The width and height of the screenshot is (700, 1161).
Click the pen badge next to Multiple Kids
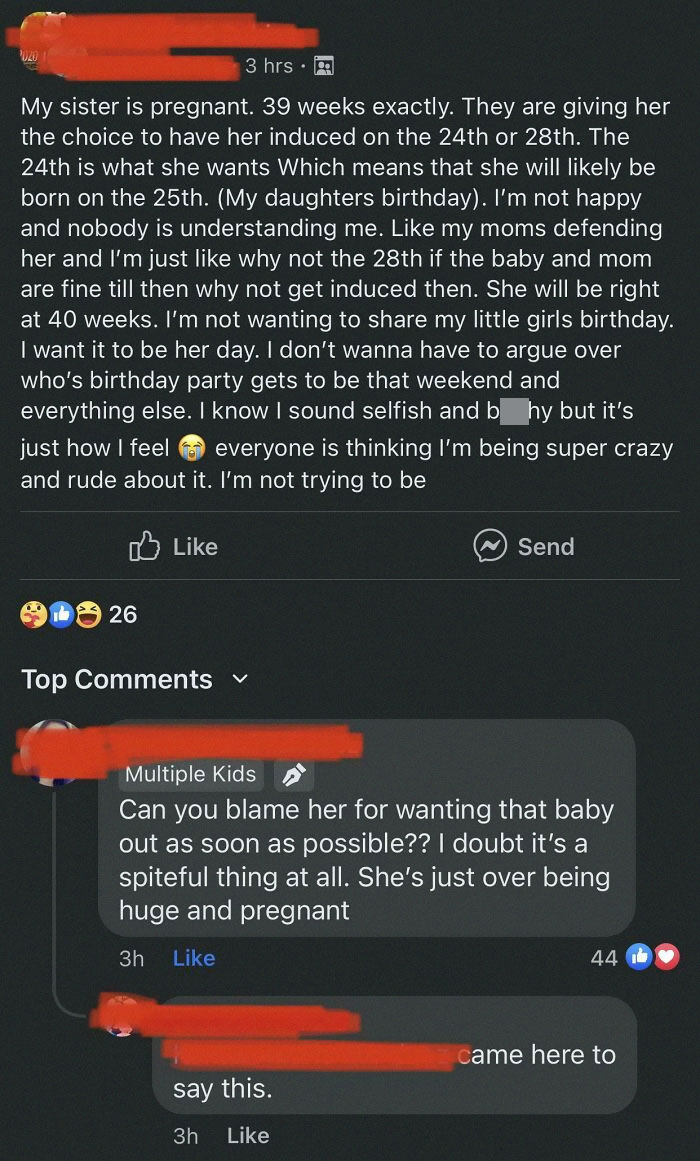click(294, 772)
